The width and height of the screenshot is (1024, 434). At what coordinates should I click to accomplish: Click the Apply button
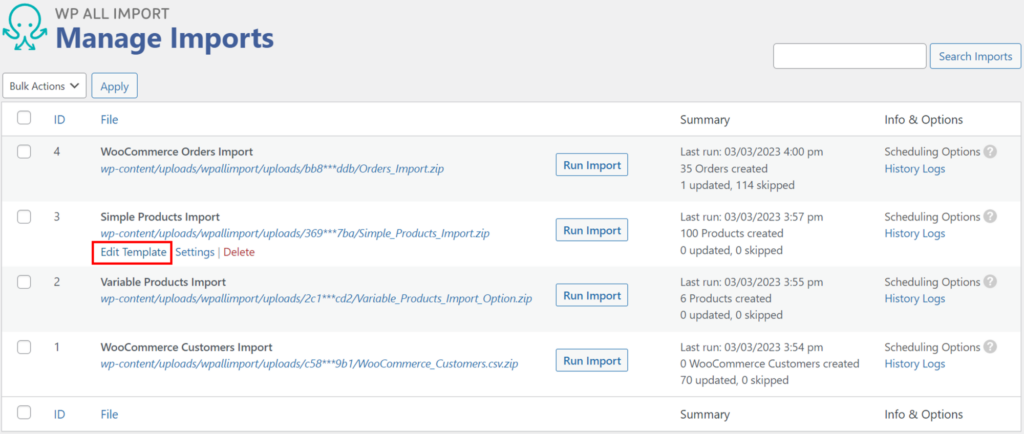pos(114,86)
